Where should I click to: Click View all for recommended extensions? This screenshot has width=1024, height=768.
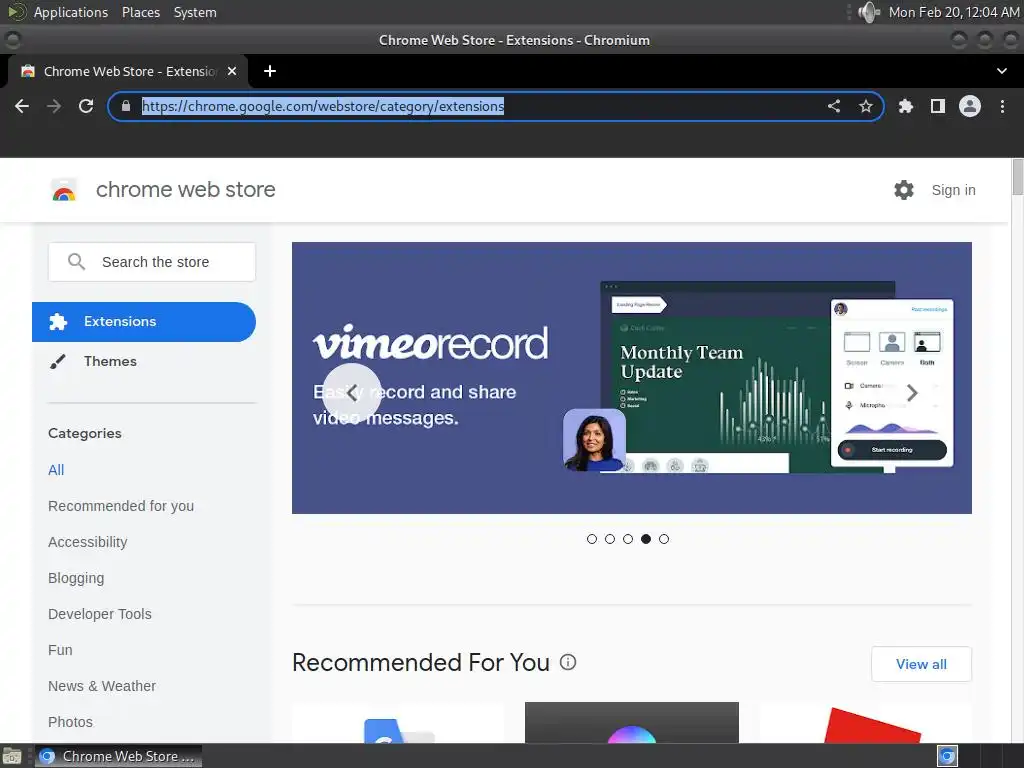(921, 664)
